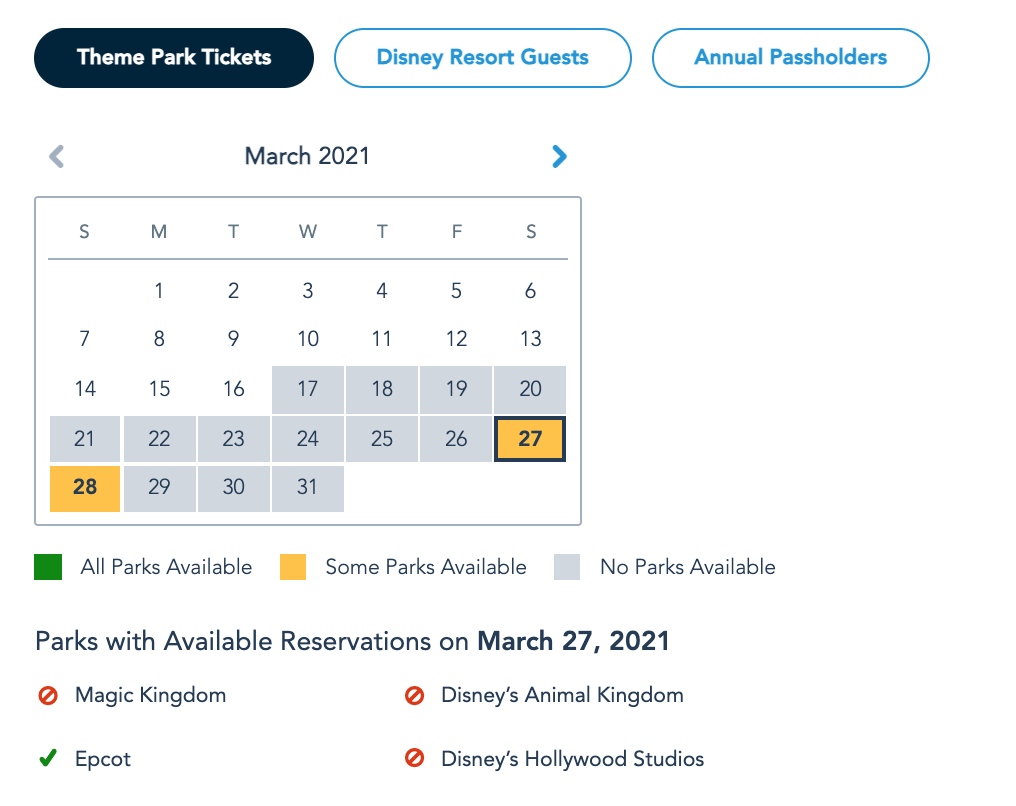Click the Epcot park name

tap(103, 759)
